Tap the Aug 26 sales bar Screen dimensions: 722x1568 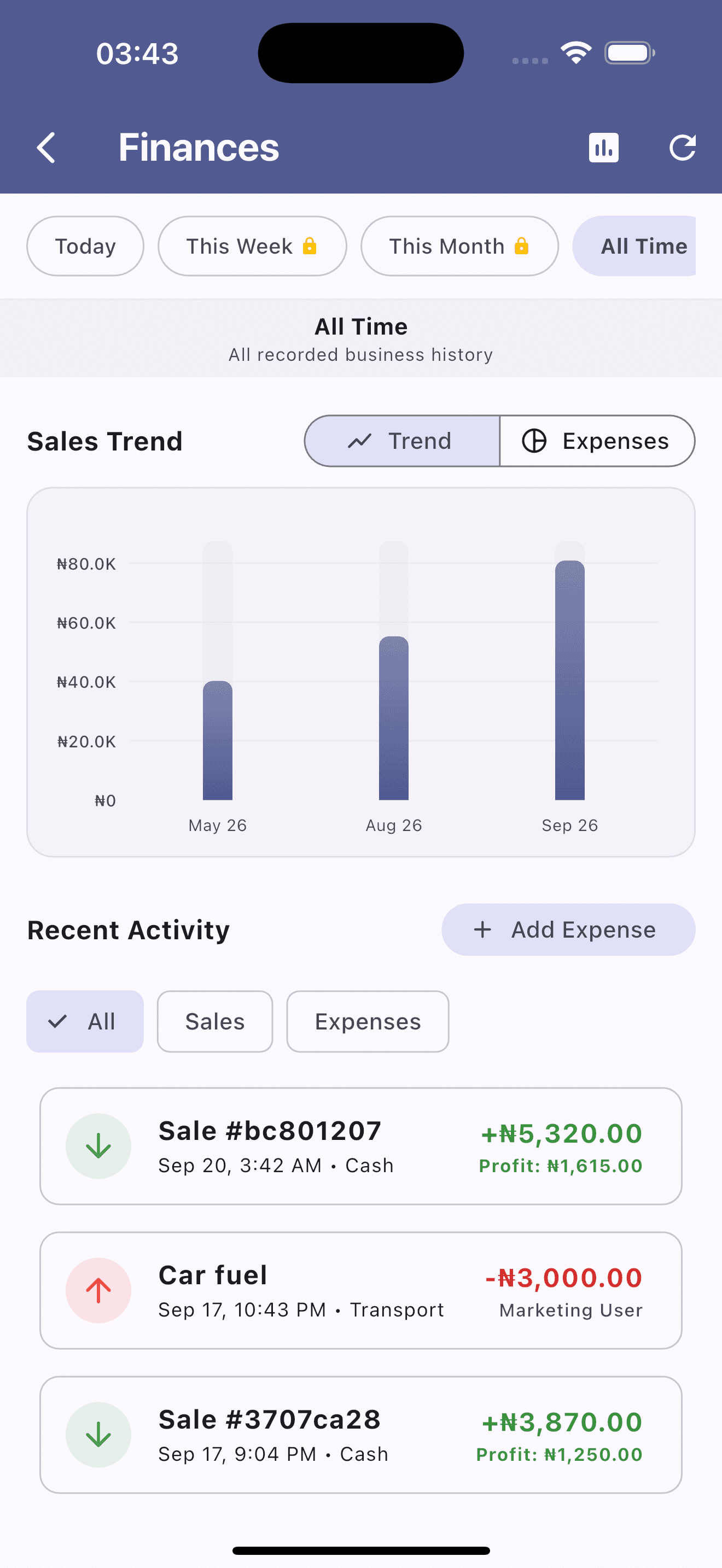pyautogui.click(x=394, y=718)
